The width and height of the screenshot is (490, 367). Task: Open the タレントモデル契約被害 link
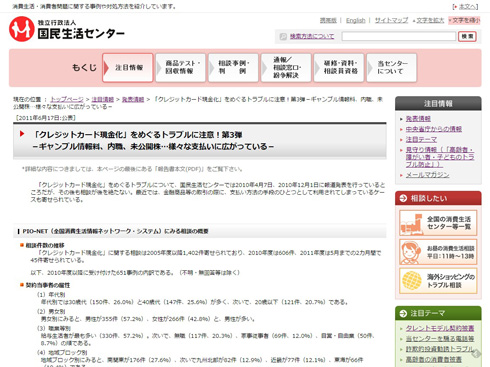point(440,328)
